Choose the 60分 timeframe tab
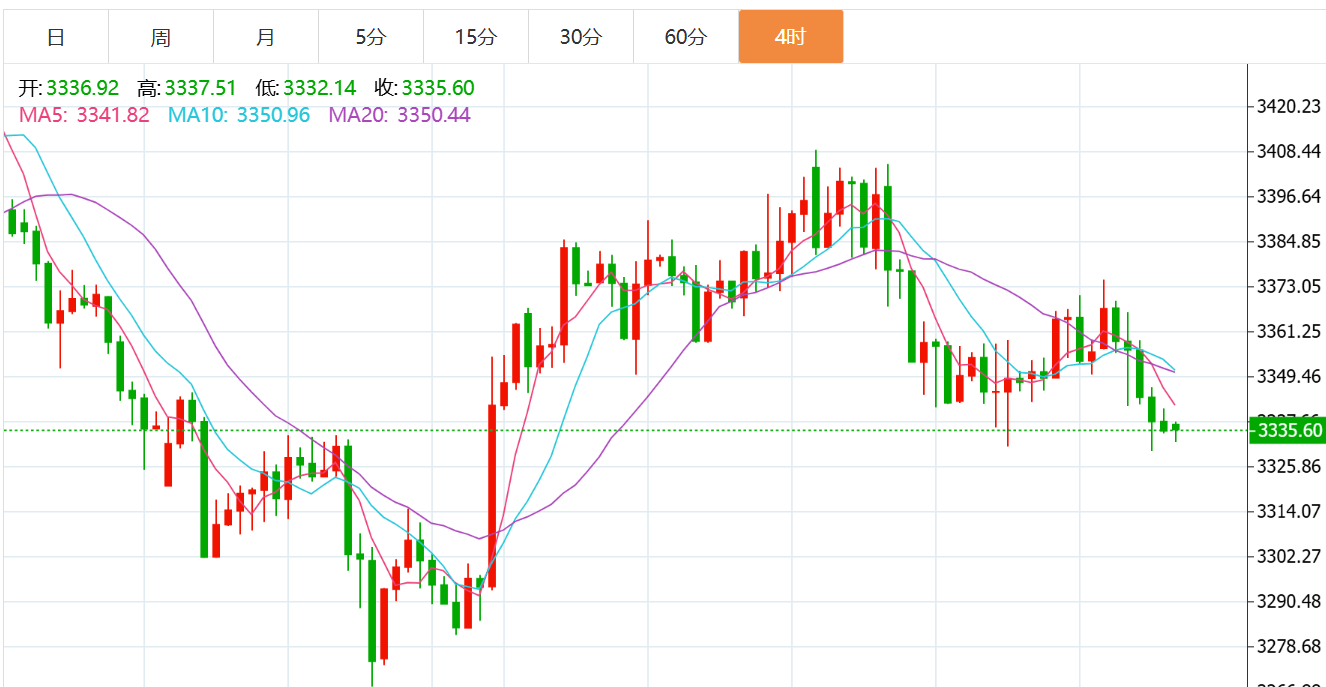This screenshot has width=1326, height=687. pos(685,38)
